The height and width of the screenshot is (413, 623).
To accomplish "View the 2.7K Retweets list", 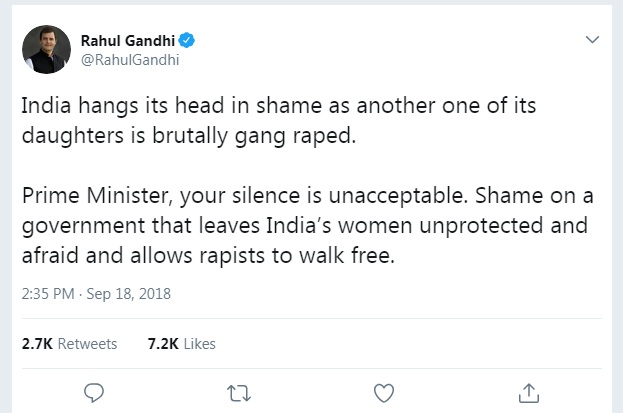I will [x=69, y=343].
